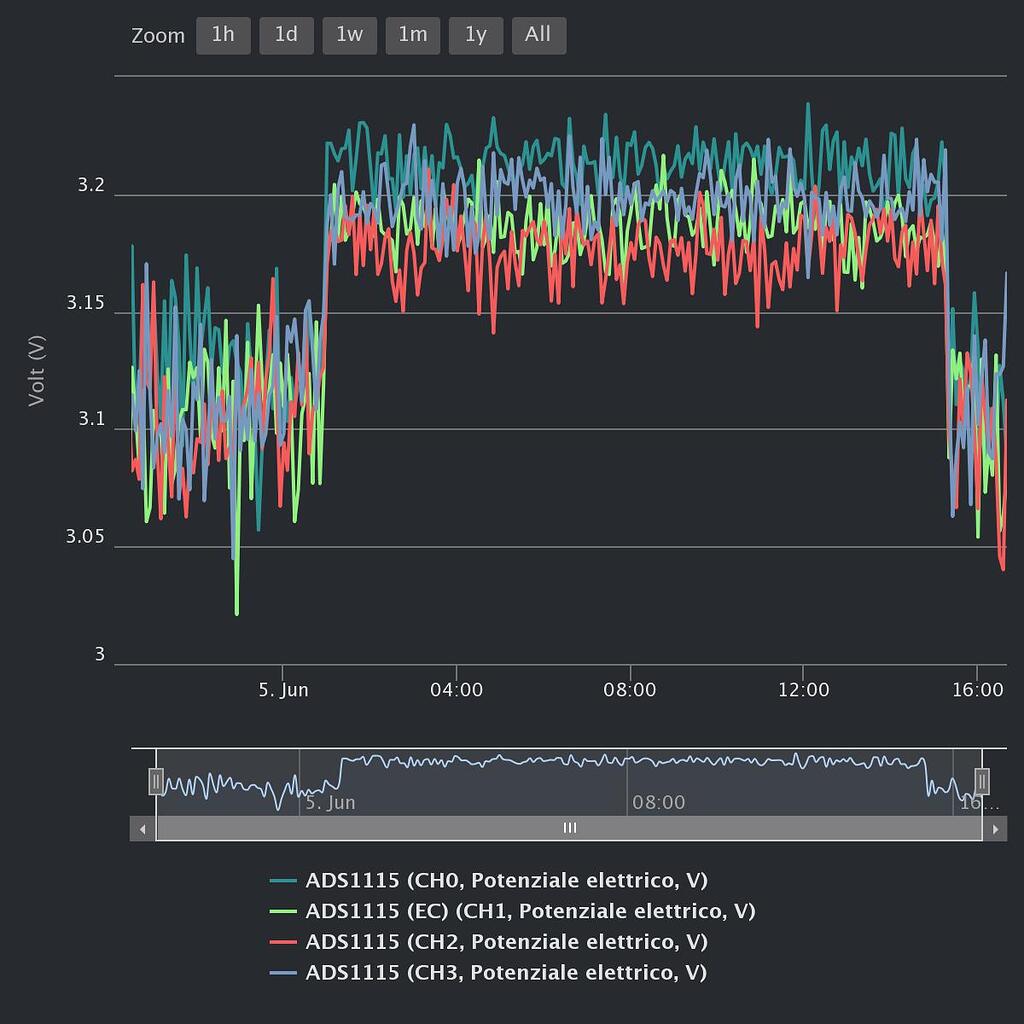Select the 1m zoom button
Viewport: 1024px width, 1024px height.
412,35
